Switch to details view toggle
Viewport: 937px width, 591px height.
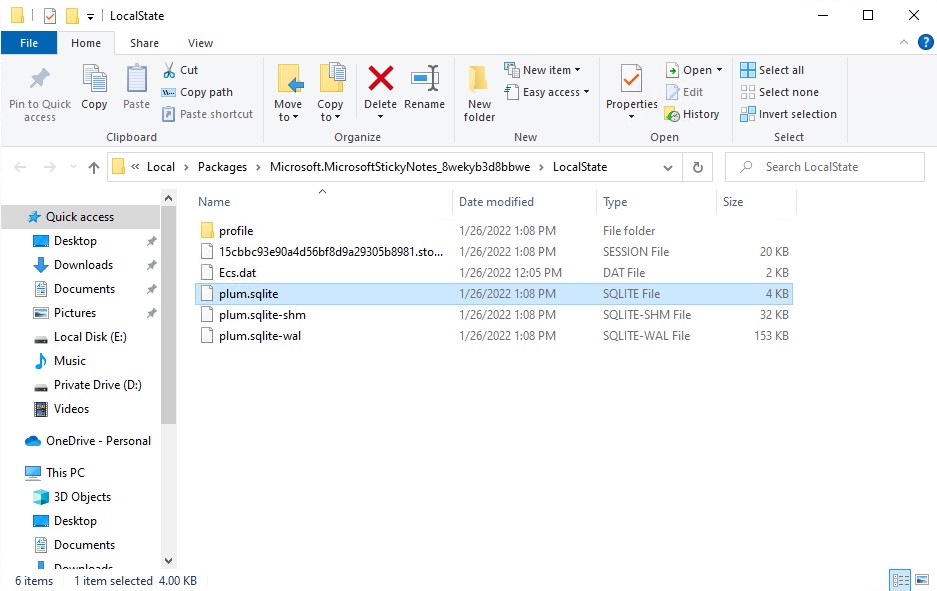[899, 580]
